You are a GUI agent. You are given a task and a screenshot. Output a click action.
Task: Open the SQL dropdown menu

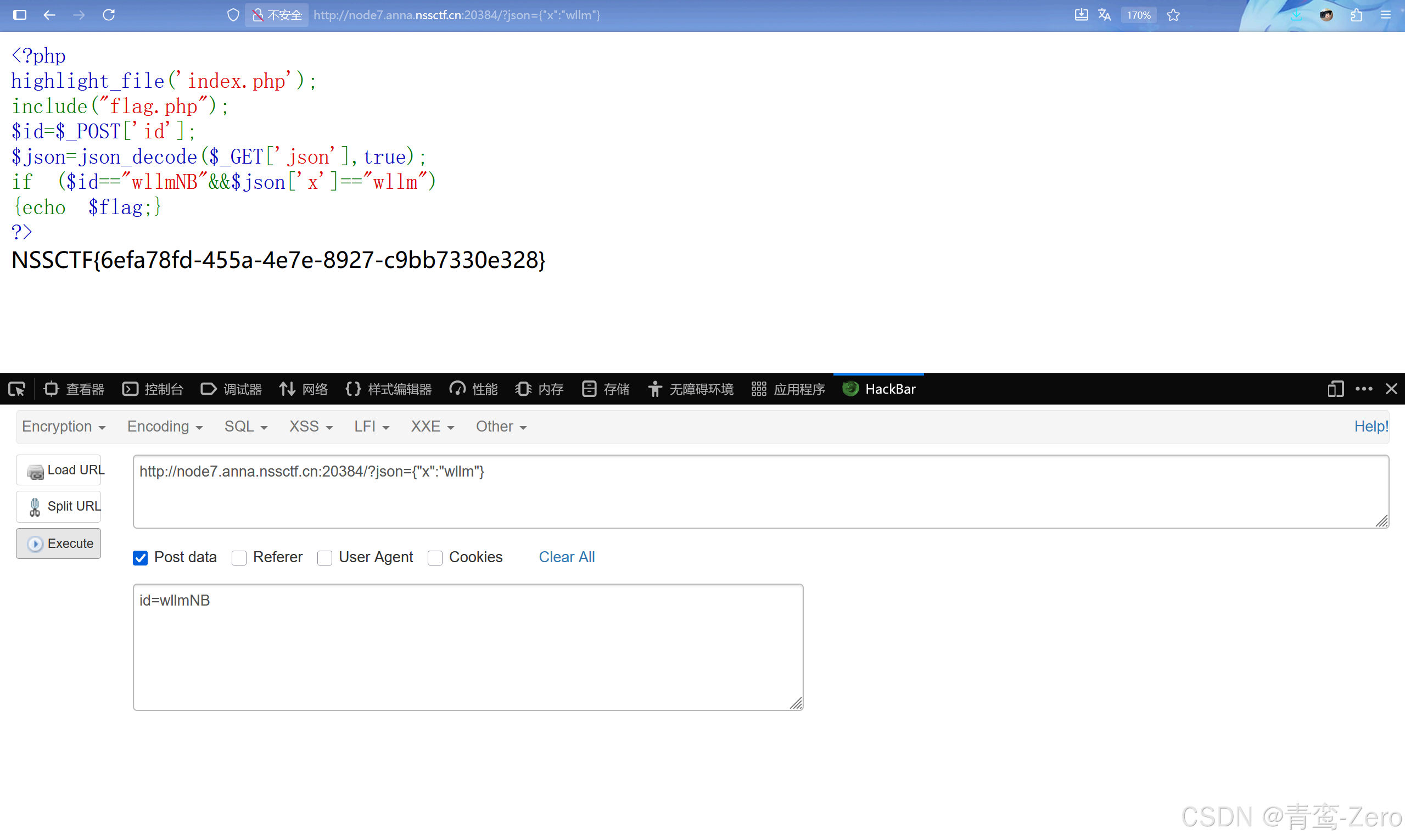coord(245,426)
